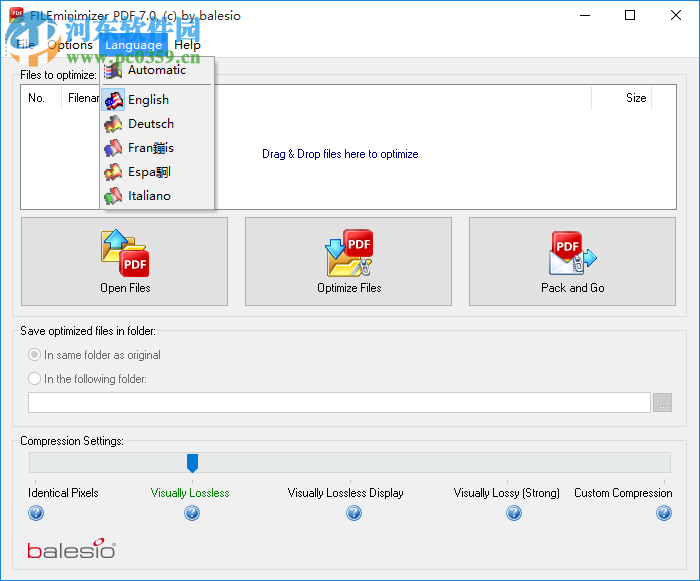Close the FILEminimizer window
Image resolution: width=700 pixels, height=581 pixels.
[x=676, y=15]
